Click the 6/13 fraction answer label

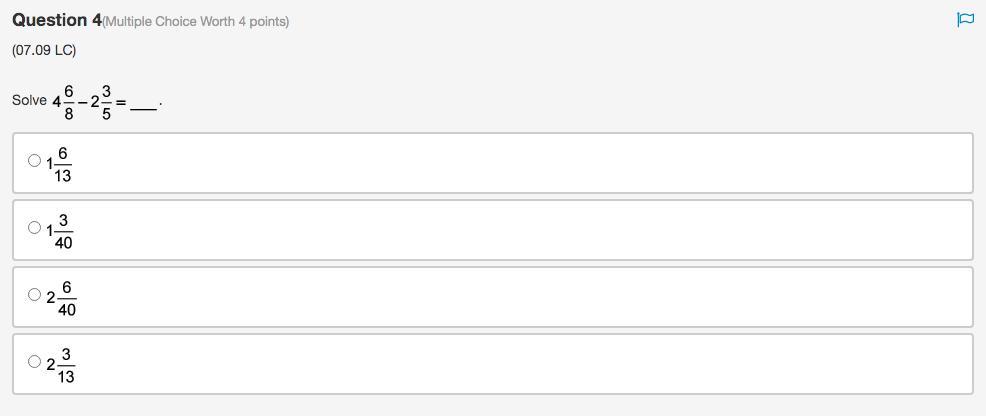tap(58, 163)
